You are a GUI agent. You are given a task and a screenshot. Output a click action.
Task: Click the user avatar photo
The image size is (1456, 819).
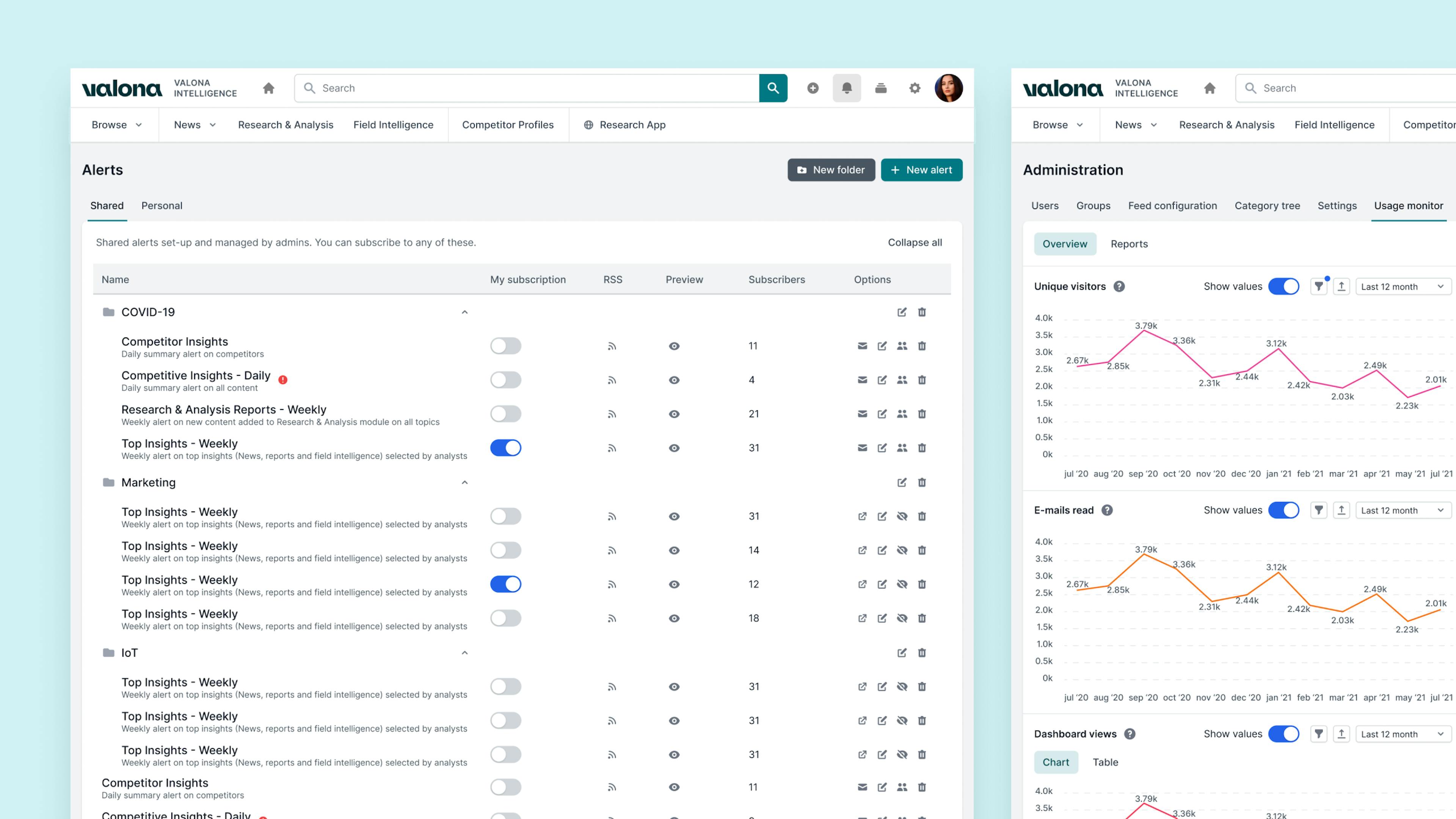pos(948,88)
